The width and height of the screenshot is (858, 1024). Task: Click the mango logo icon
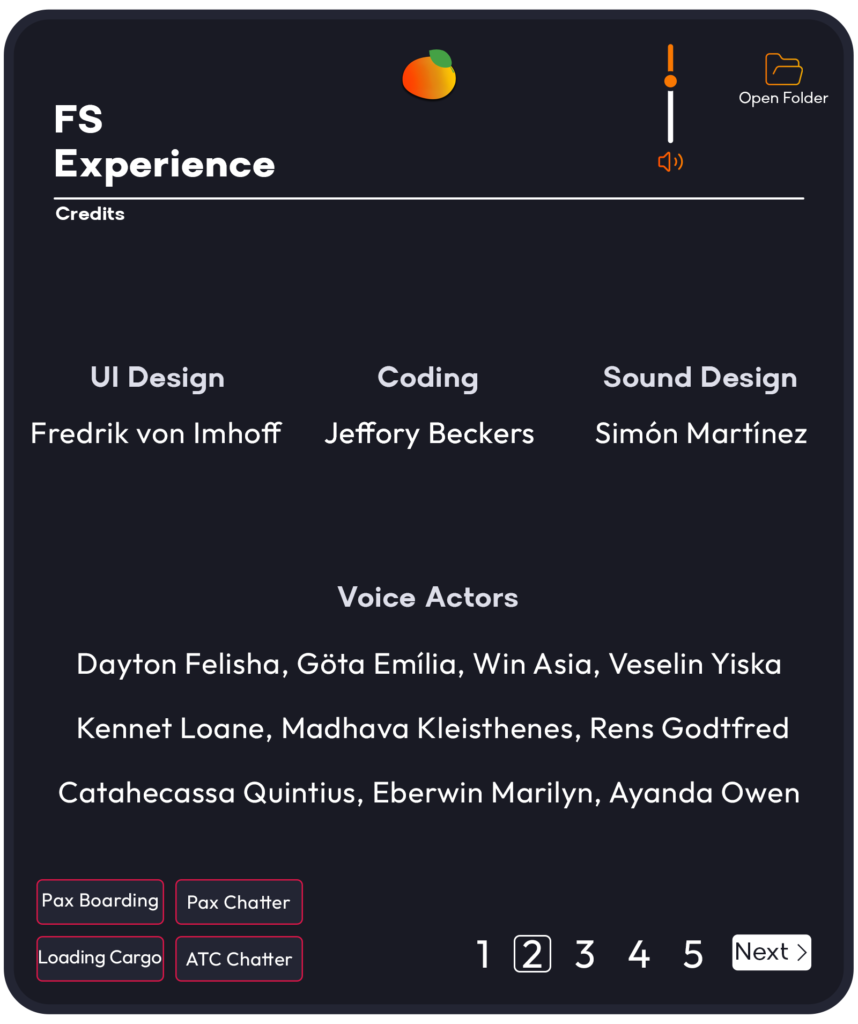429,75
